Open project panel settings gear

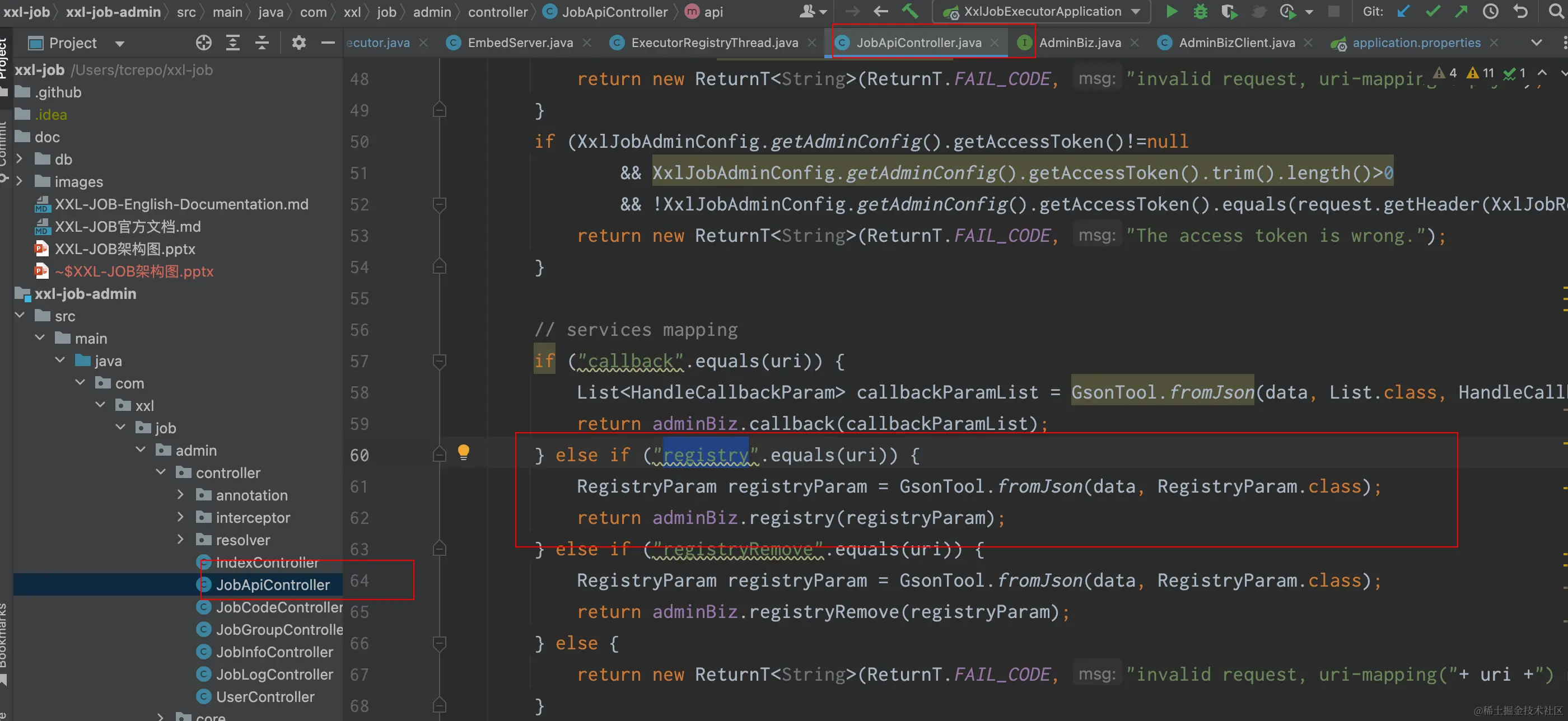coord(298,43)
